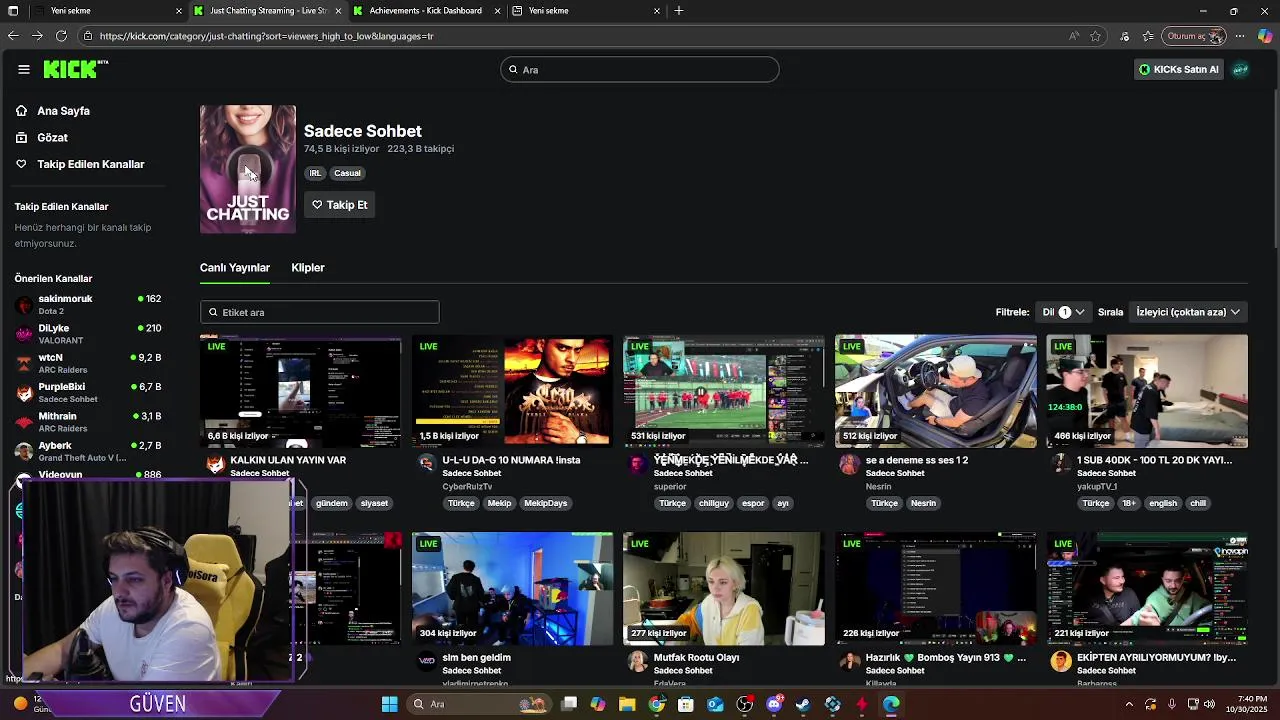Open browser settings three-dot menu
The image size is (1280, 720).
pyautogui.click(x=1240, y=36)
